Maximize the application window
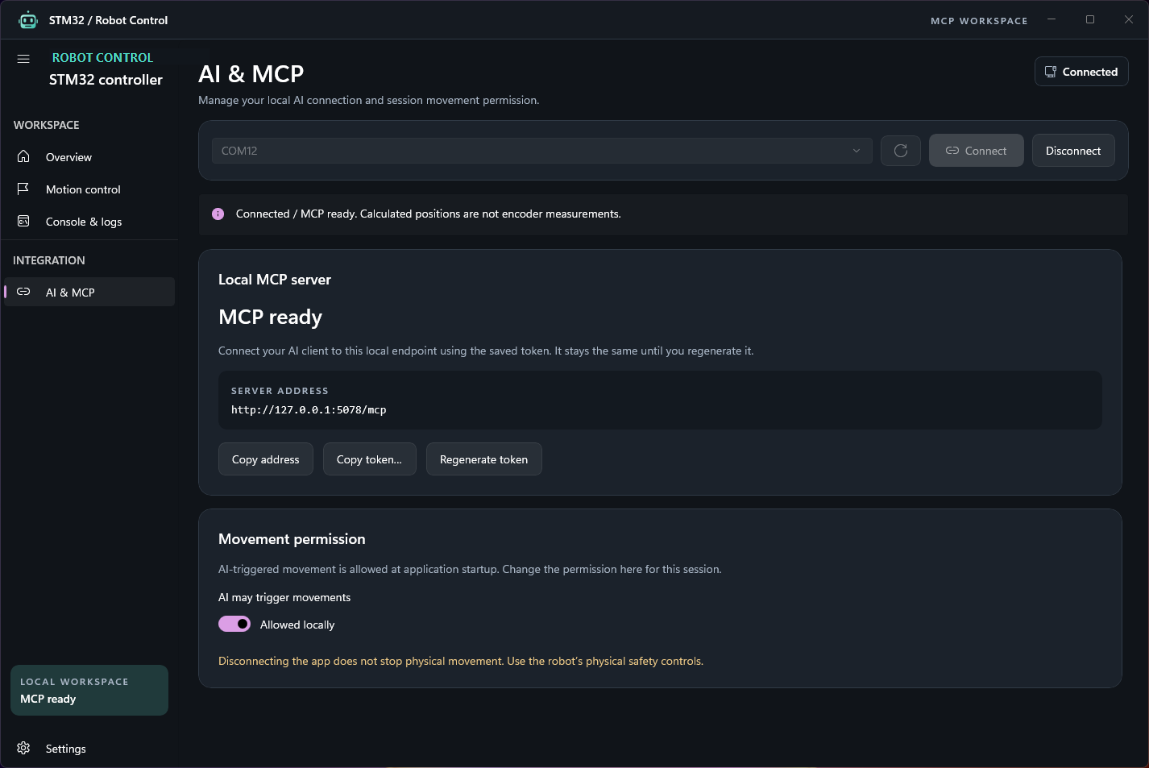Viewport: 1149px width, 768px height. [x=1090, y=20]
